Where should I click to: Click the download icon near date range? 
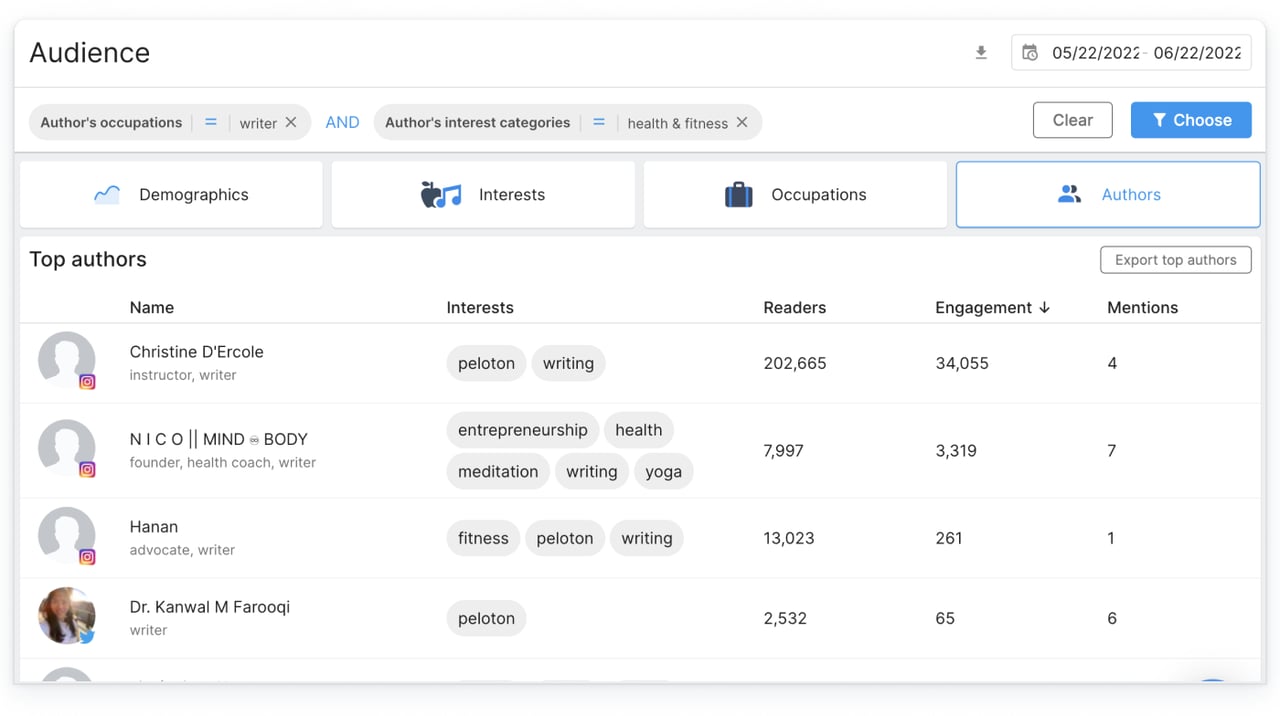[x=981, y=53]
